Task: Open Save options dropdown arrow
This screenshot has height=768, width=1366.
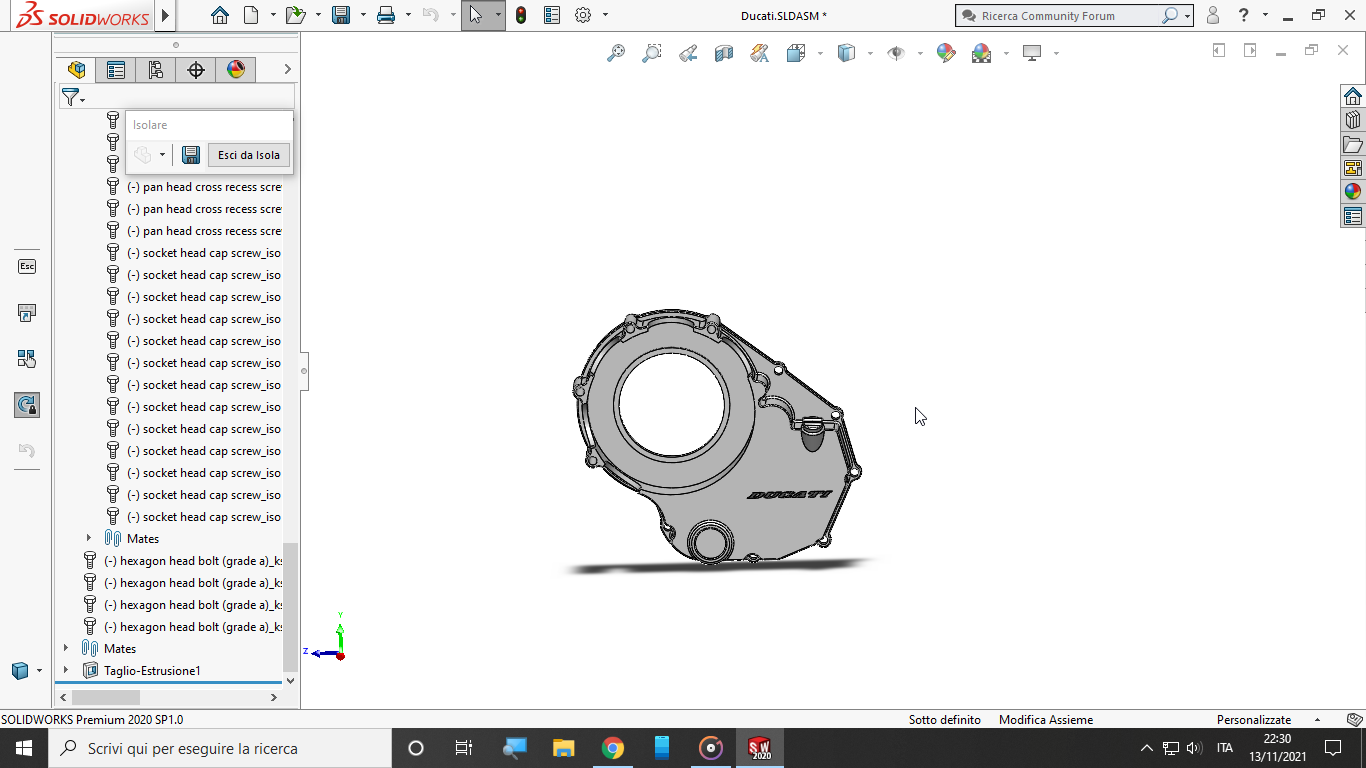Action: [363, 15]
